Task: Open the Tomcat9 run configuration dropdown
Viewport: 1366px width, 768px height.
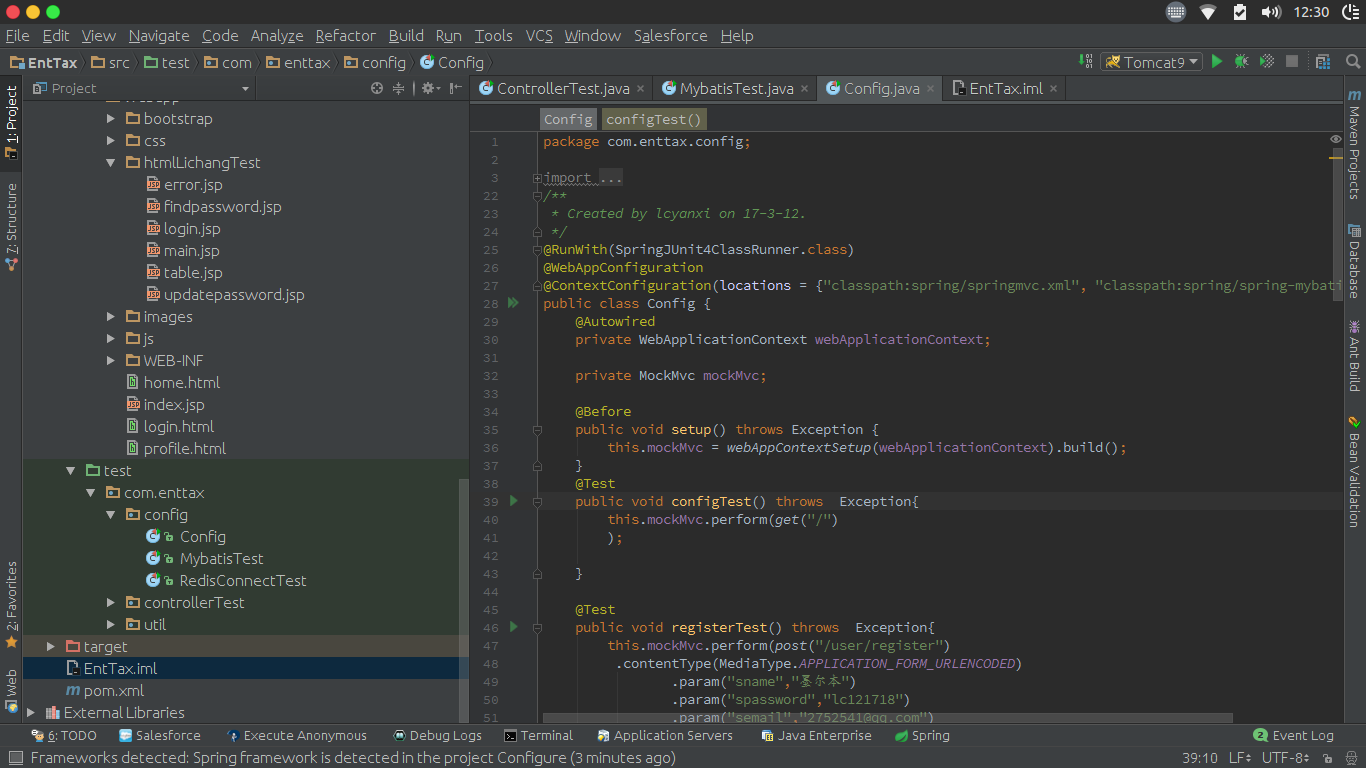Action: click(1151, 62)
